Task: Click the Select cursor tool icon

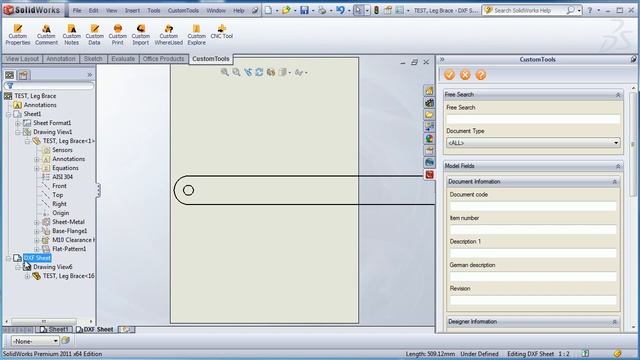Action: tap(358, 10)
